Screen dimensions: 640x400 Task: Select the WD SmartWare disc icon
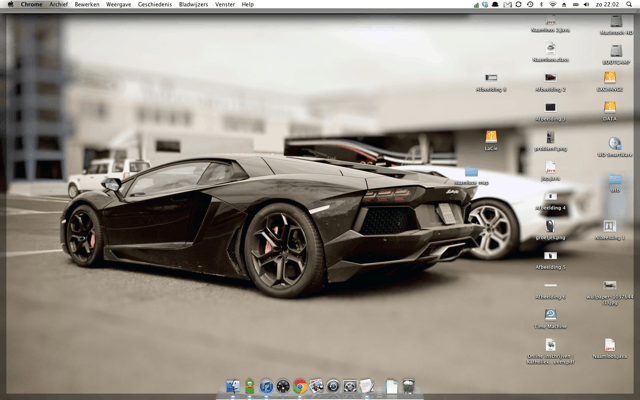[x=615, y=143]
